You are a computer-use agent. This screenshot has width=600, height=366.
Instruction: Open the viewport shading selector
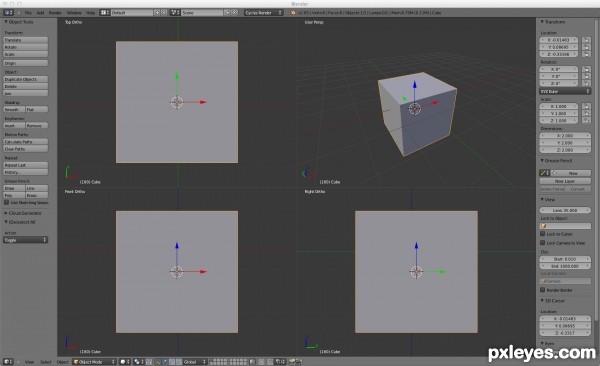[x=125, y=361]
